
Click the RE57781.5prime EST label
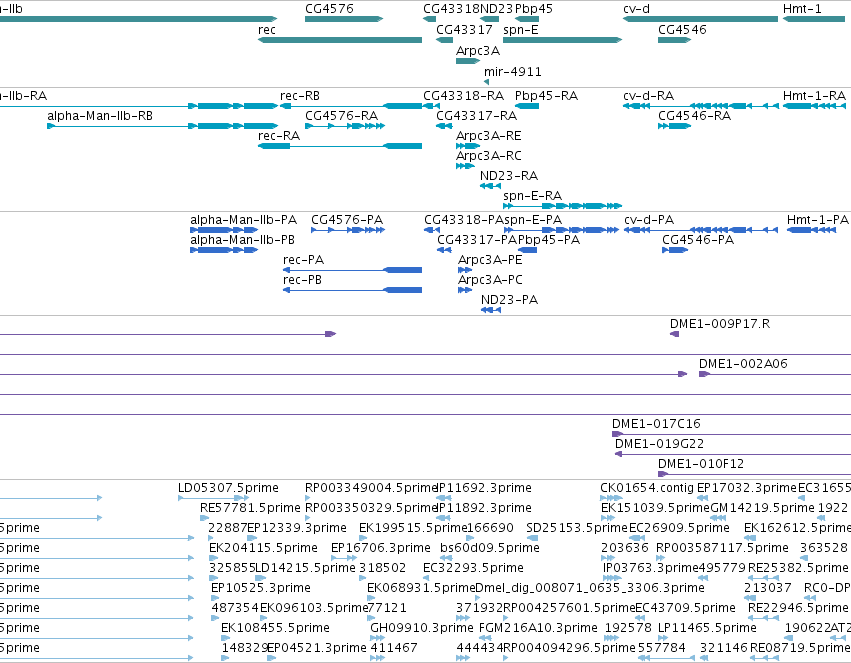tap(250, 508)
